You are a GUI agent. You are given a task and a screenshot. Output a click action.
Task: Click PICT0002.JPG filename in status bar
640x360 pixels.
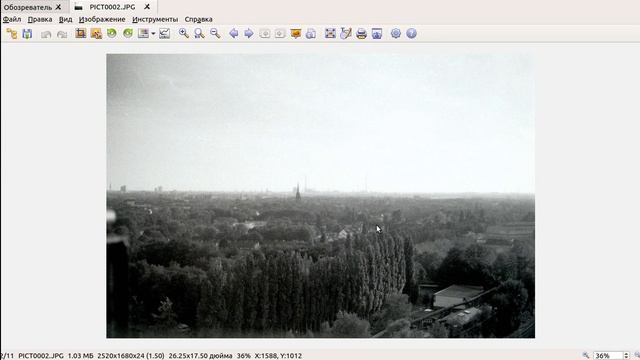pyautogui.click(x=41, y=356)
